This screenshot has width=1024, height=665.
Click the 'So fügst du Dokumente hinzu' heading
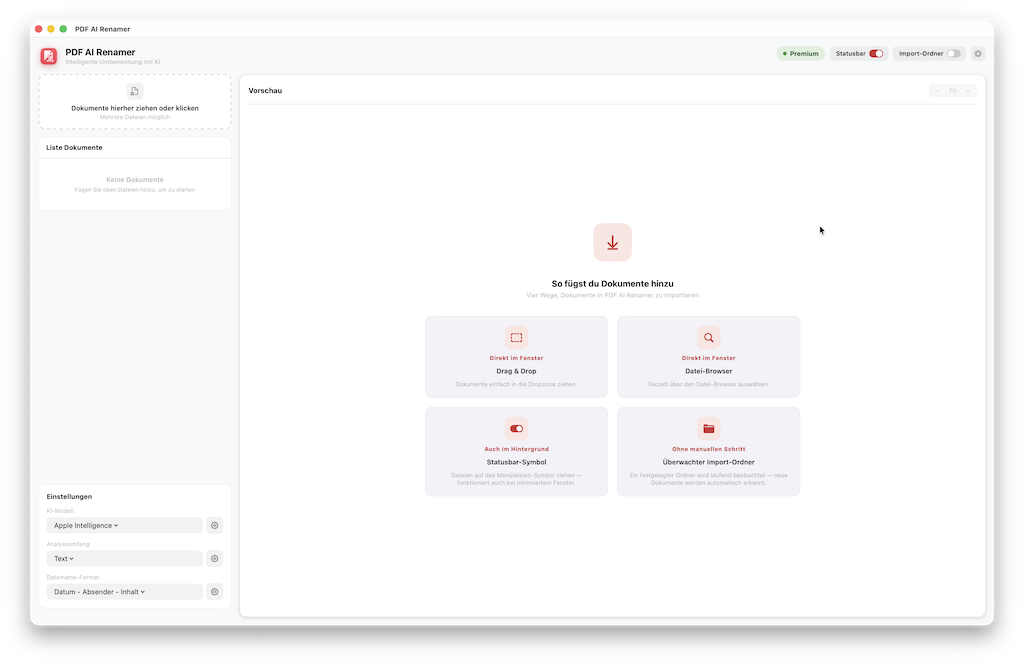click(x=613, y=284)
